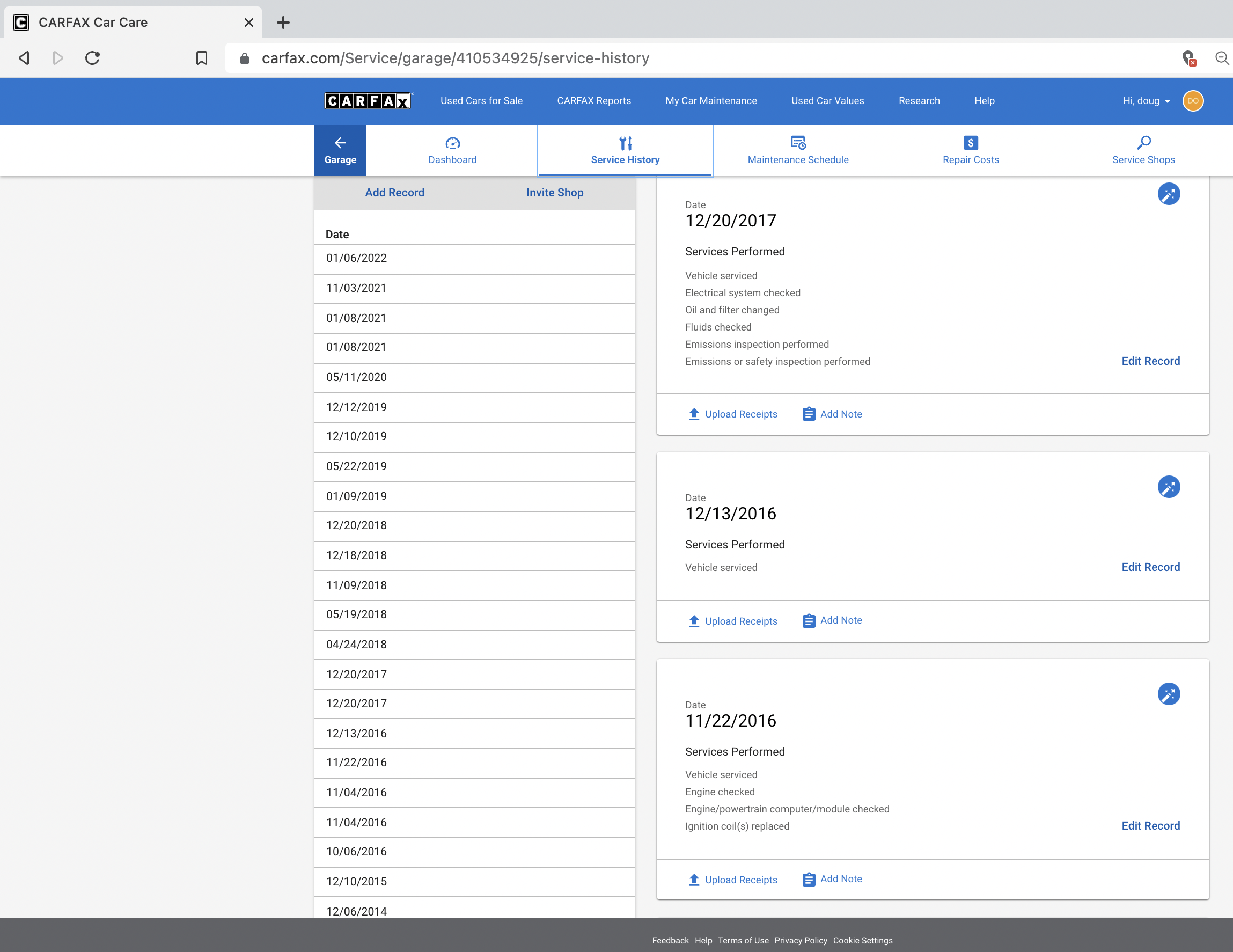Open the Hi, doug account dropdown
The height and width of the screenshot is (952, 1233).
pos(1147,100)
